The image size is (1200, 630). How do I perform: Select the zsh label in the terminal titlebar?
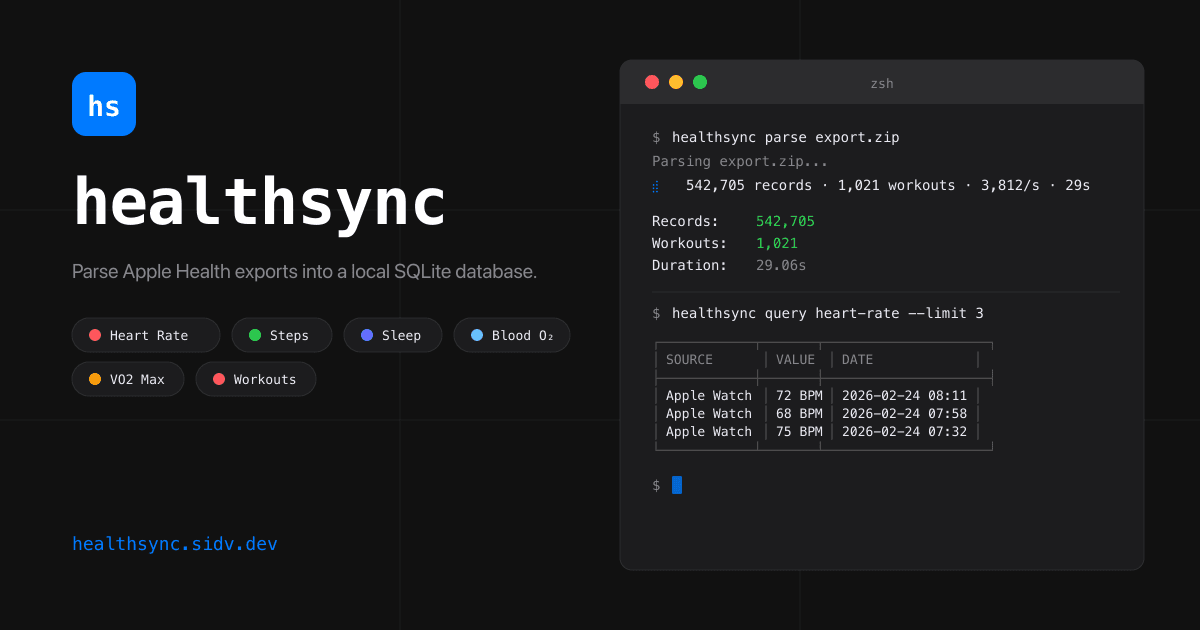coord(883,83)
